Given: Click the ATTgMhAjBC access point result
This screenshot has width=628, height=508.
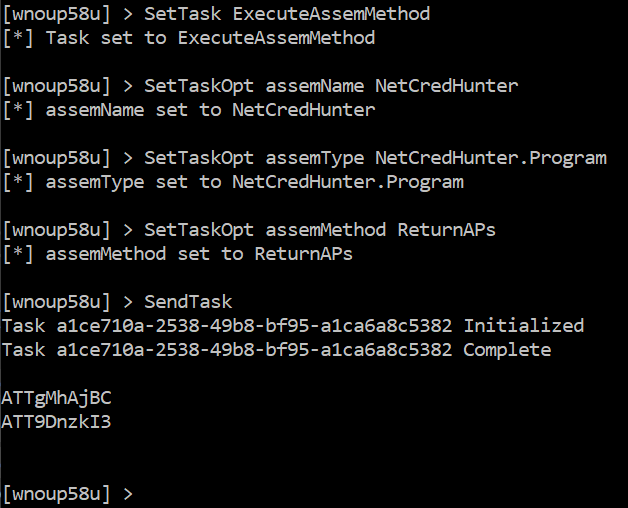Looking at the screenshot, I should [x=56, y=398].
